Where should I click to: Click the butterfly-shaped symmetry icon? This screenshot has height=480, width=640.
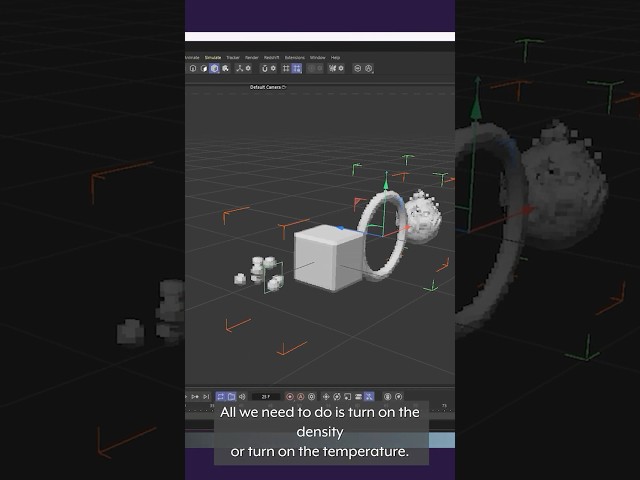tap(332, 69)
